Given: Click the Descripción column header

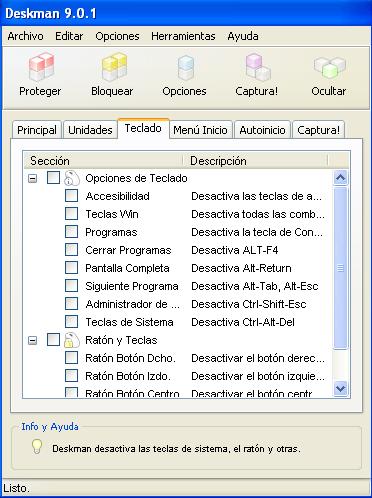Looking at the screenshot, I should pyautogui.click(x=255, y=161).
